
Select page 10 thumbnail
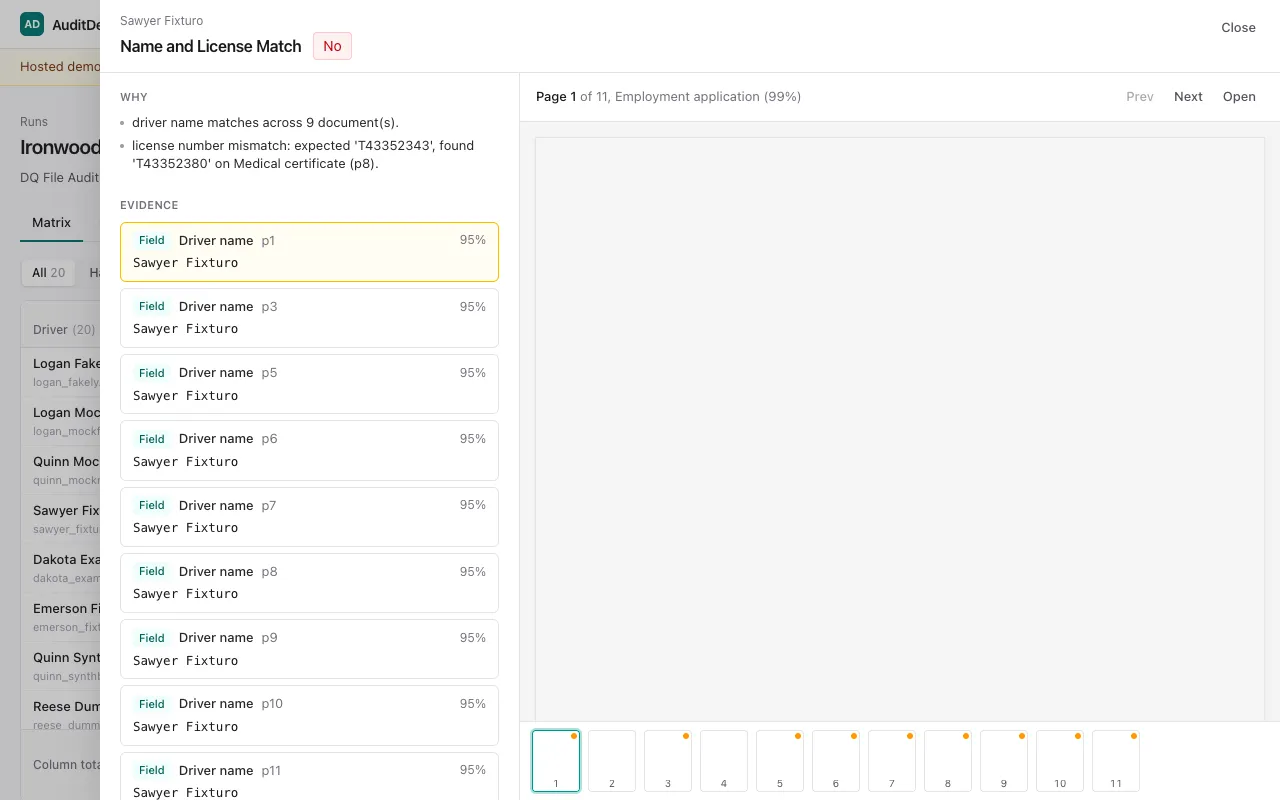coord(1060,761)
